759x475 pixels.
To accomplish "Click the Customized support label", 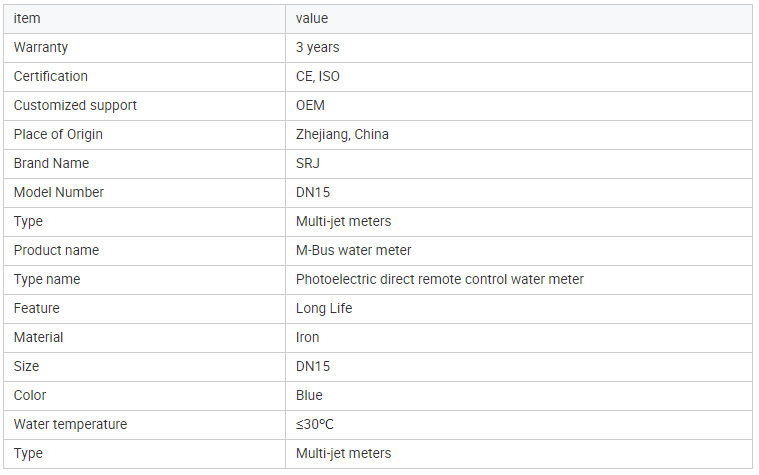I will coord(75,105).
